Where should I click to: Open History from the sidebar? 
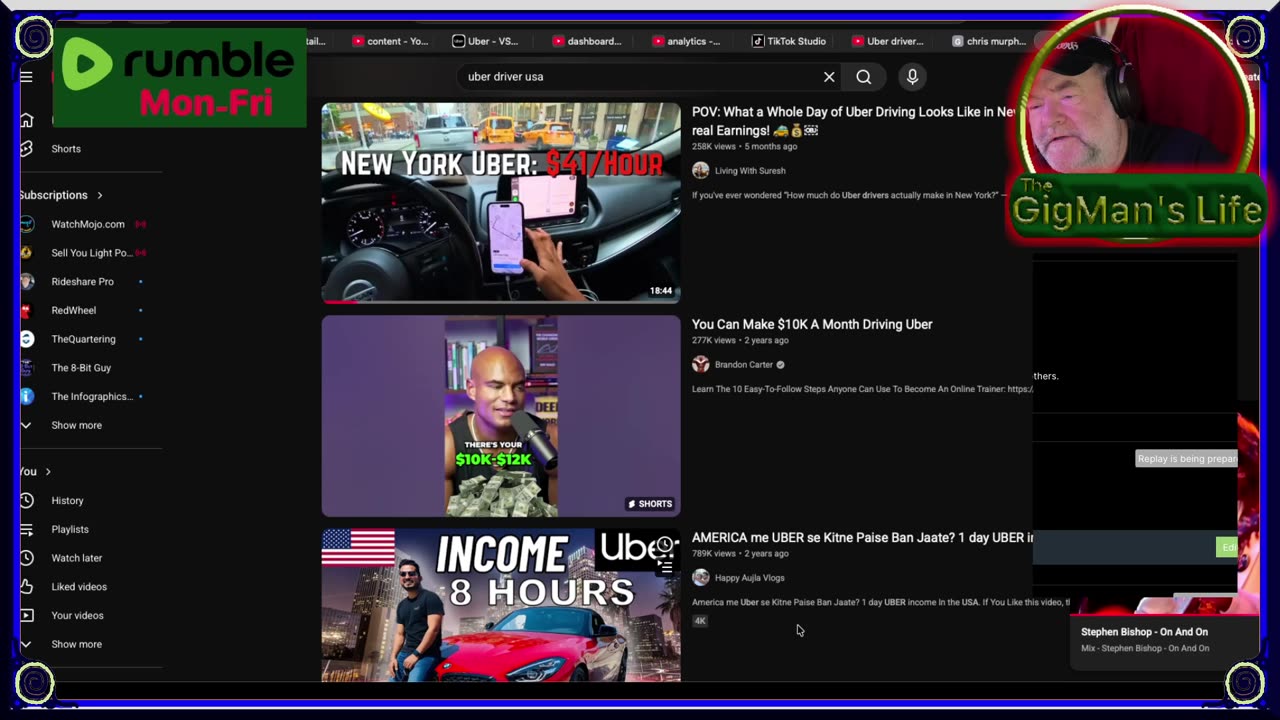pos(68,501)
